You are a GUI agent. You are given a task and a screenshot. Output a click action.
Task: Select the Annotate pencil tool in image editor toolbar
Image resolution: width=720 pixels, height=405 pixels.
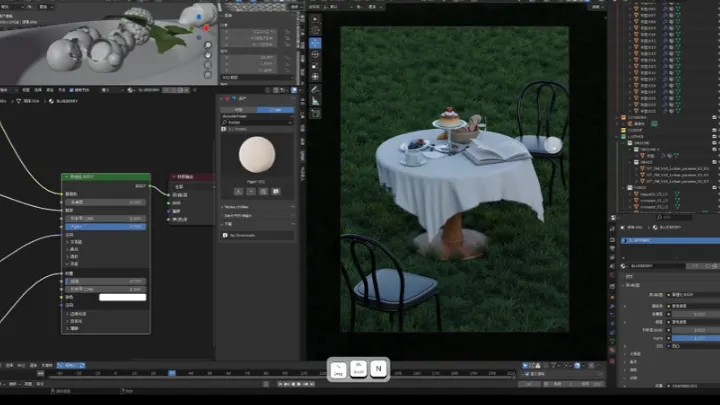[x=315, y=89]
